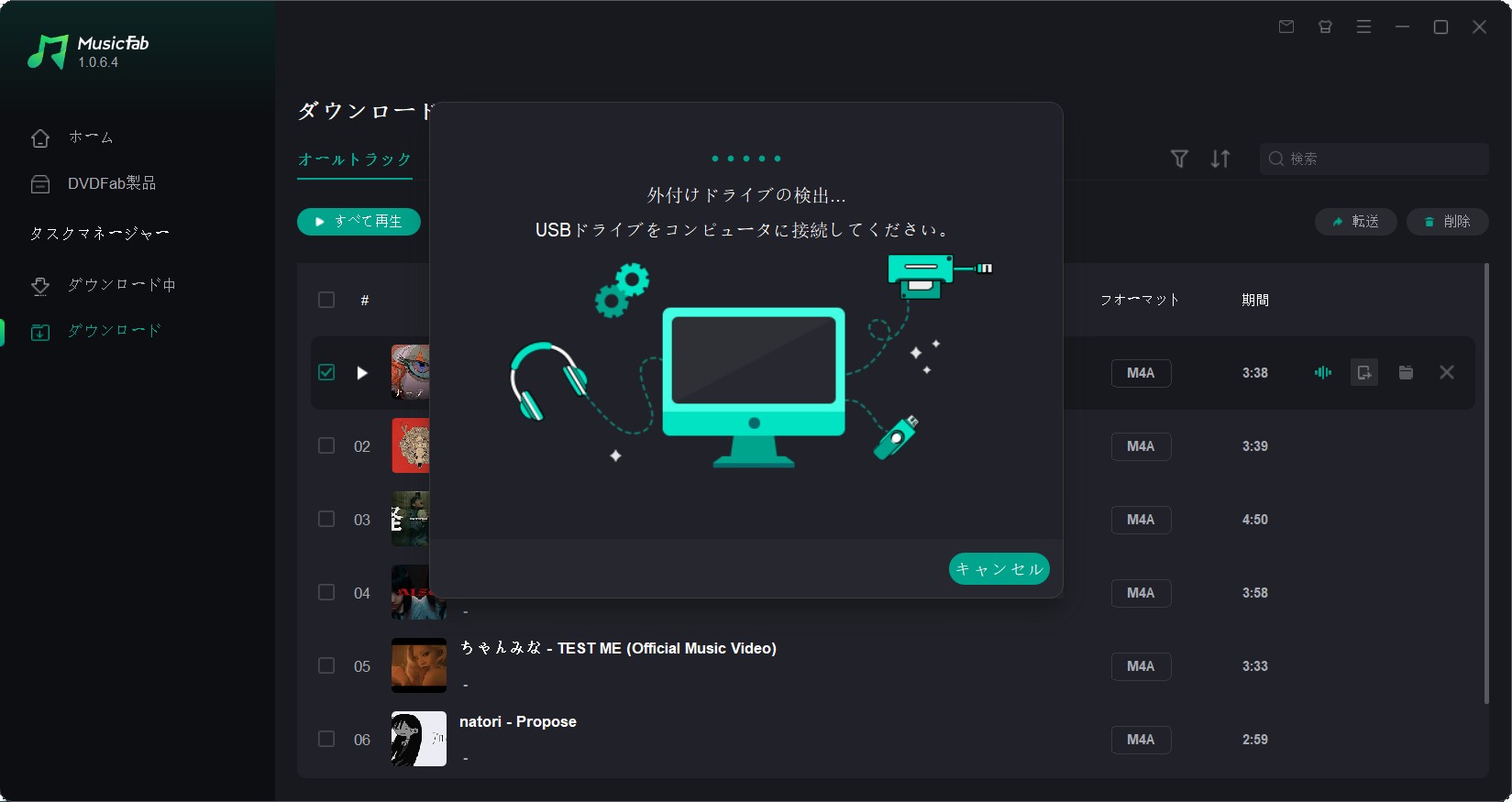
Task: Click the natori Propose thumbnail
Action: point(419,739)
